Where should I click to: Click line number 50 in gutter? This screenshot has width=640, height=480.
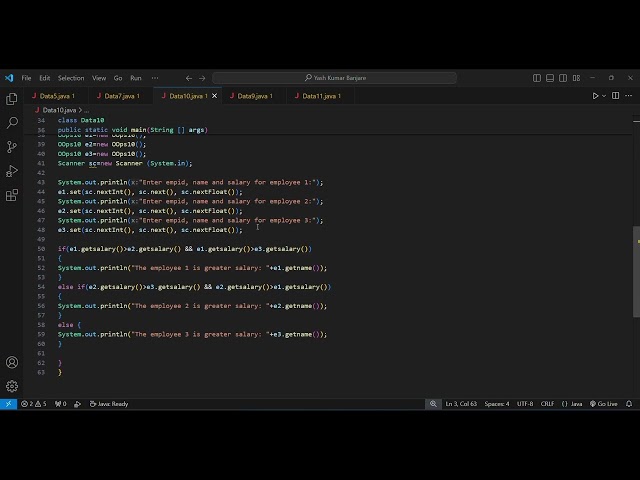(x=41, y=249)
